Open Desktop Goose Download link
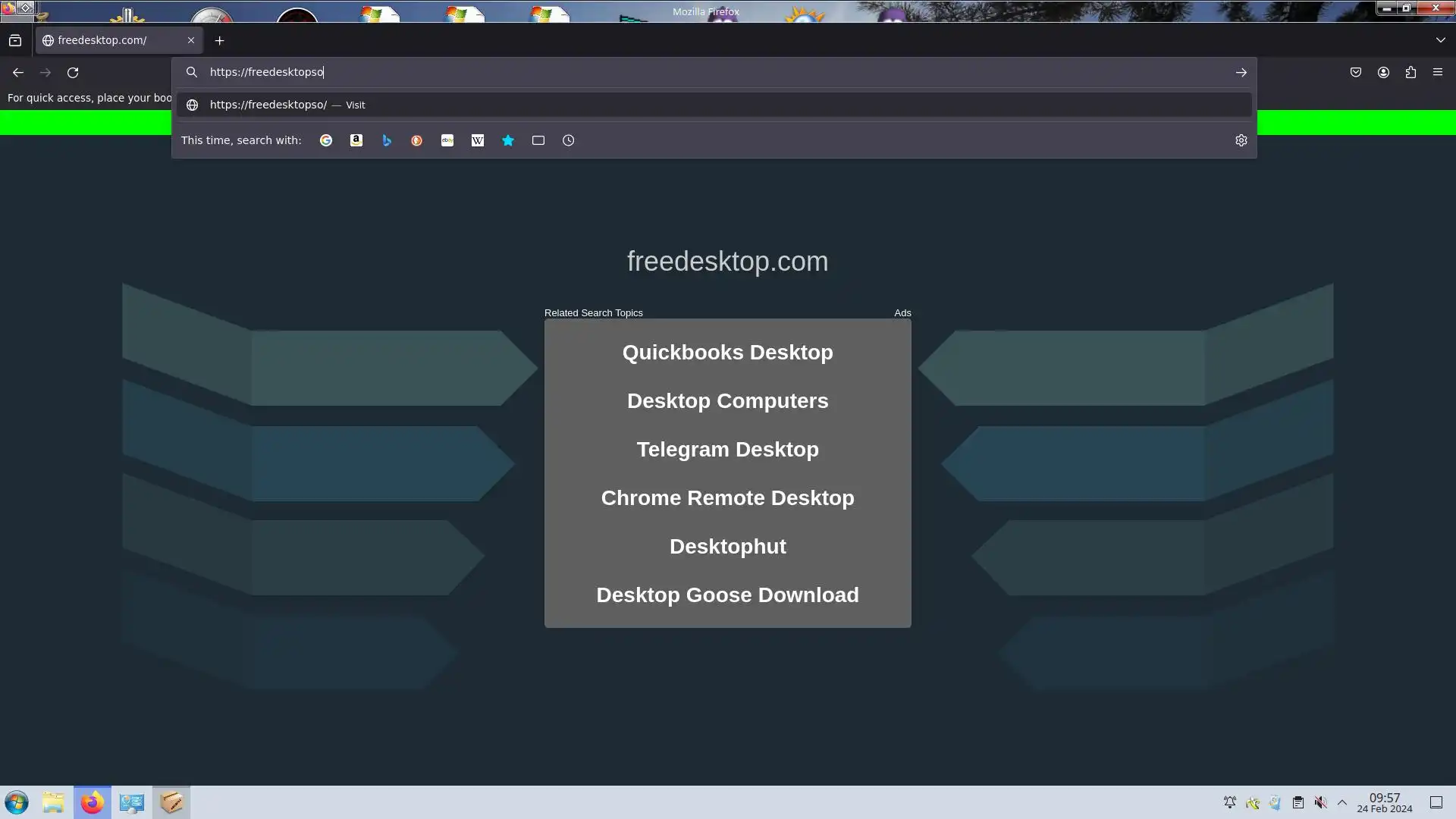The width and height of the screenshot is (1456, 819). pyautogui.click(x=727, y=595)
